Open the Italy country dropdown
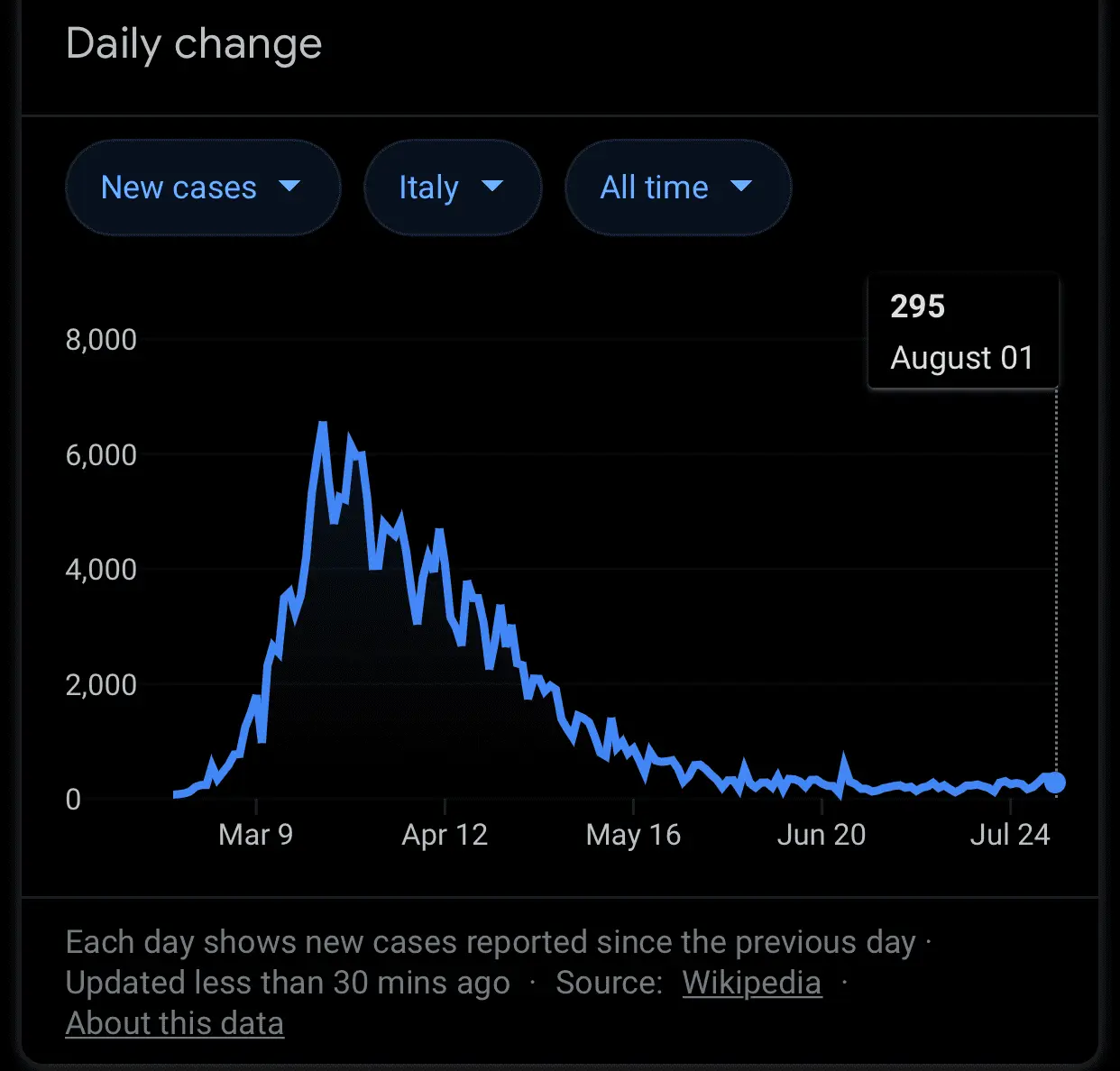 point(452,188)
